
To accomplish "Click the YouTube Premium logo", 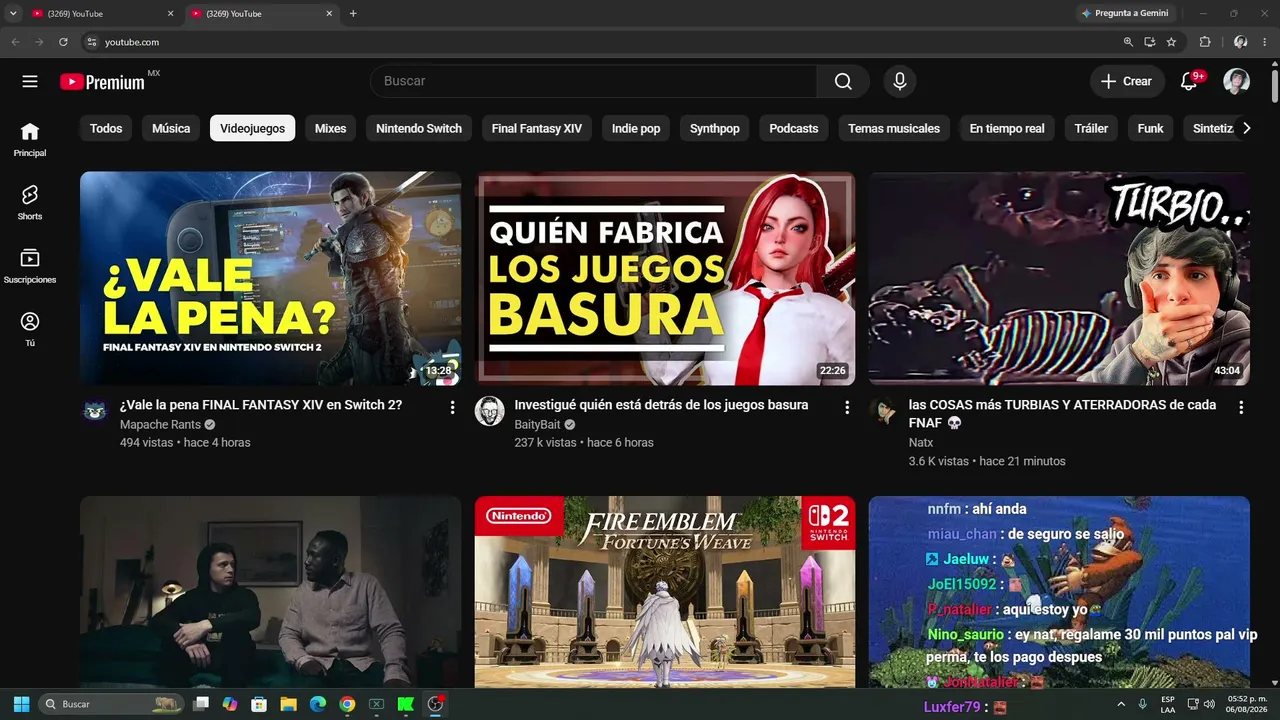I will (x=102, y=82).
